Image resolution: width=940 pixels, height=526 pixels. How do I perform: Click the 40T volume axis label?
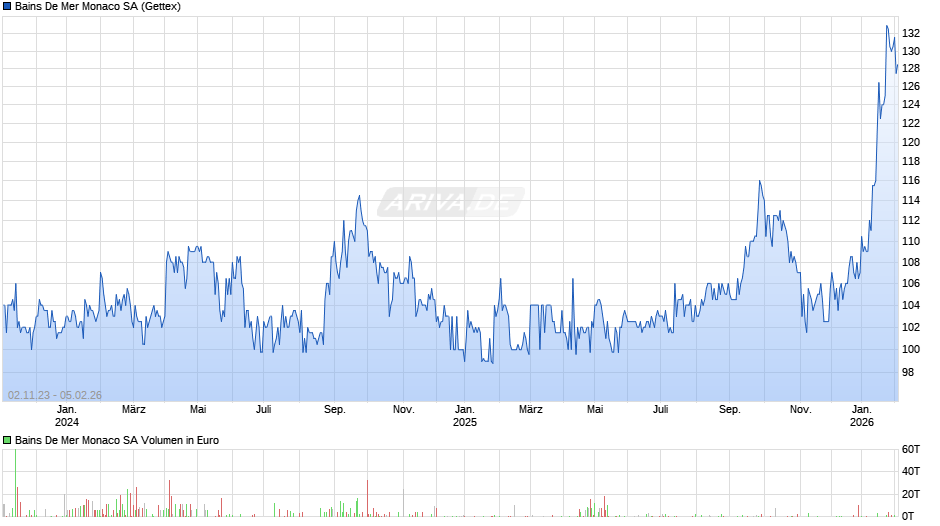coord(911,471)
